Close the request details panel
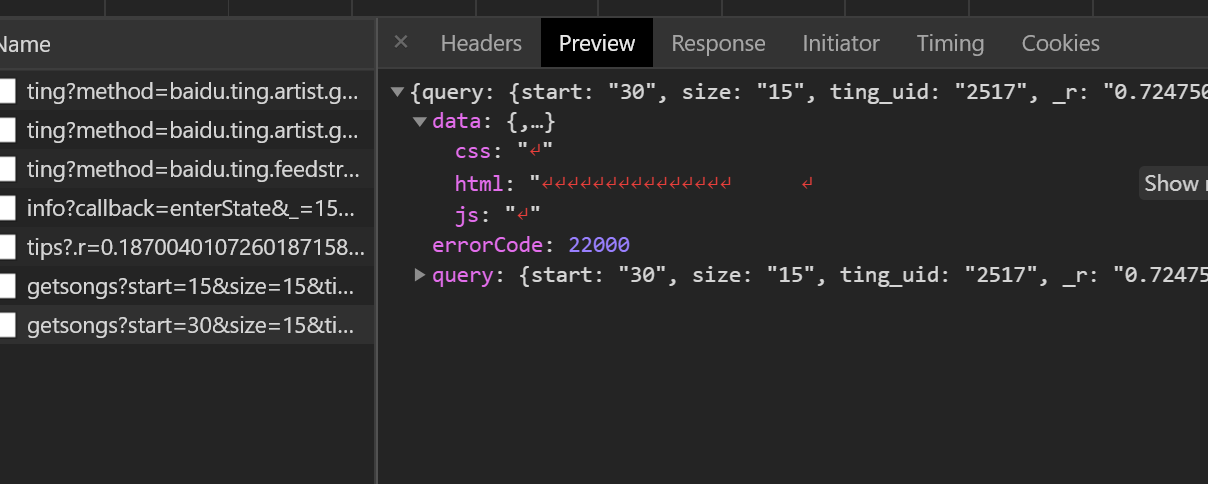This screenshot has height=484, width=1208. 401,42
